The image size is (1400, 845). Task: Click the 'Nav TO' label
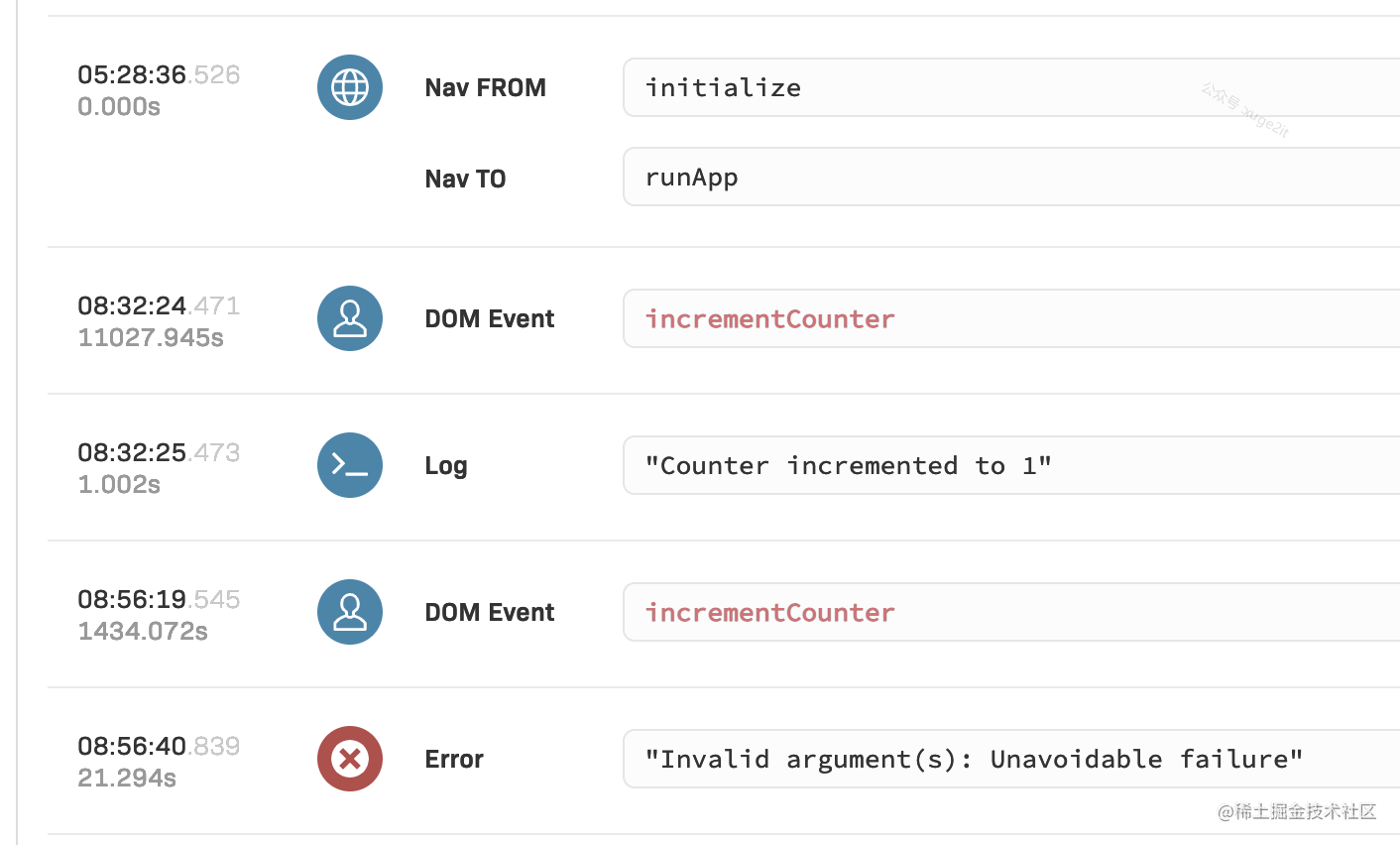(465, 179)
